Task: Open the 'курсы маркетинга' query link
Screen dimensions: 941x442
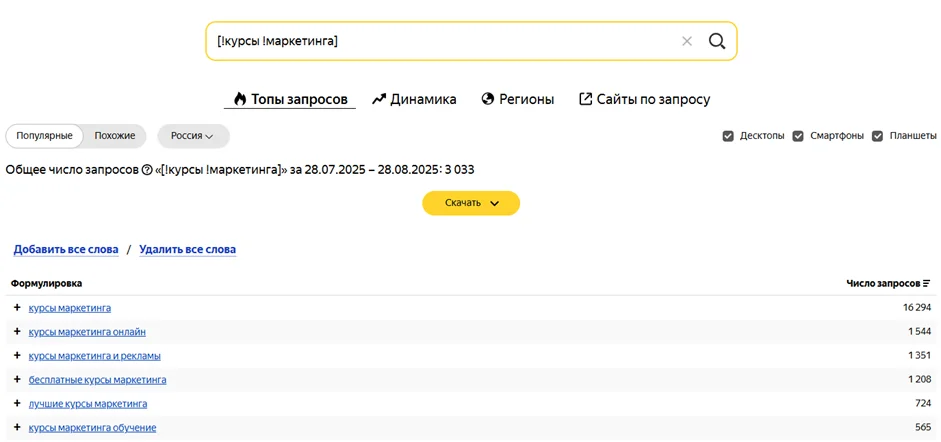Action: (70, 308)
